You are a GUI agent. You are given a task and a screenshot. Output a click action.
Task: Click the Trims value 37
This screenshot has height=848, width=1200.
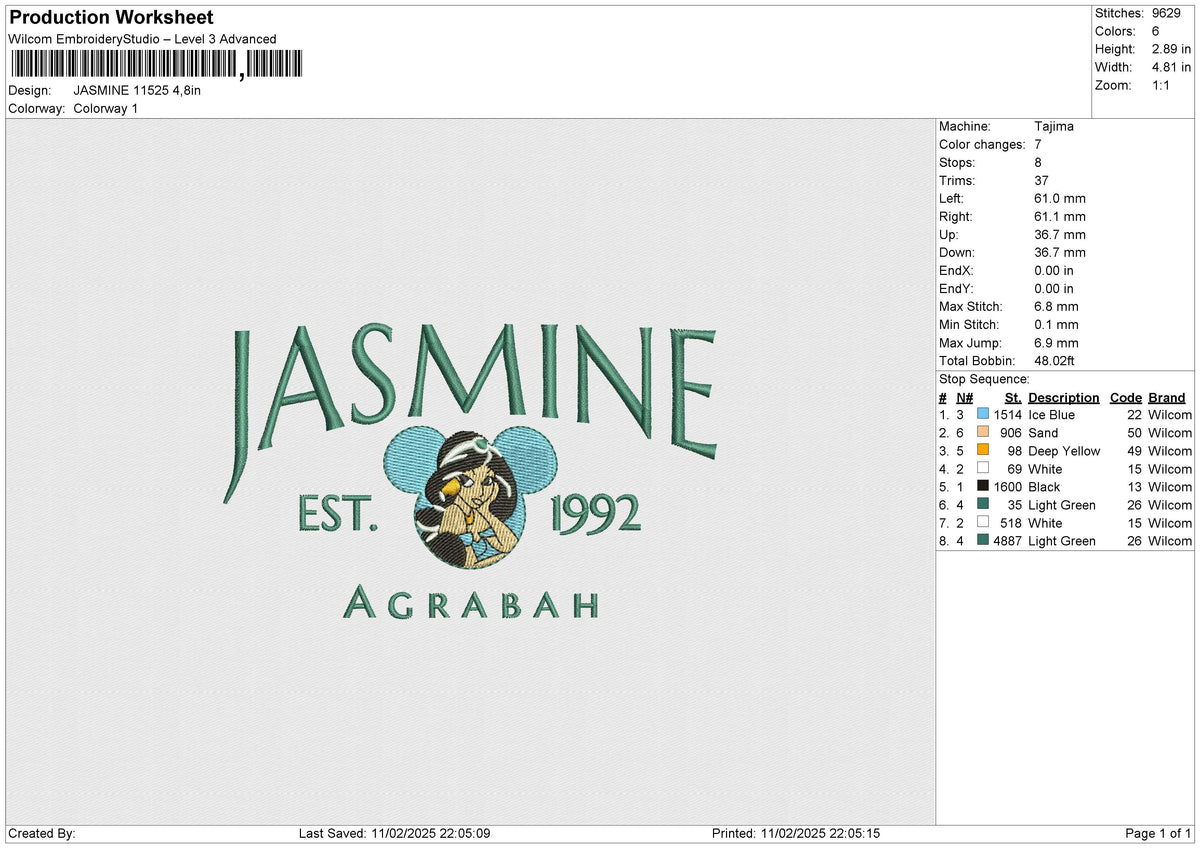[x=1042, y=181]
